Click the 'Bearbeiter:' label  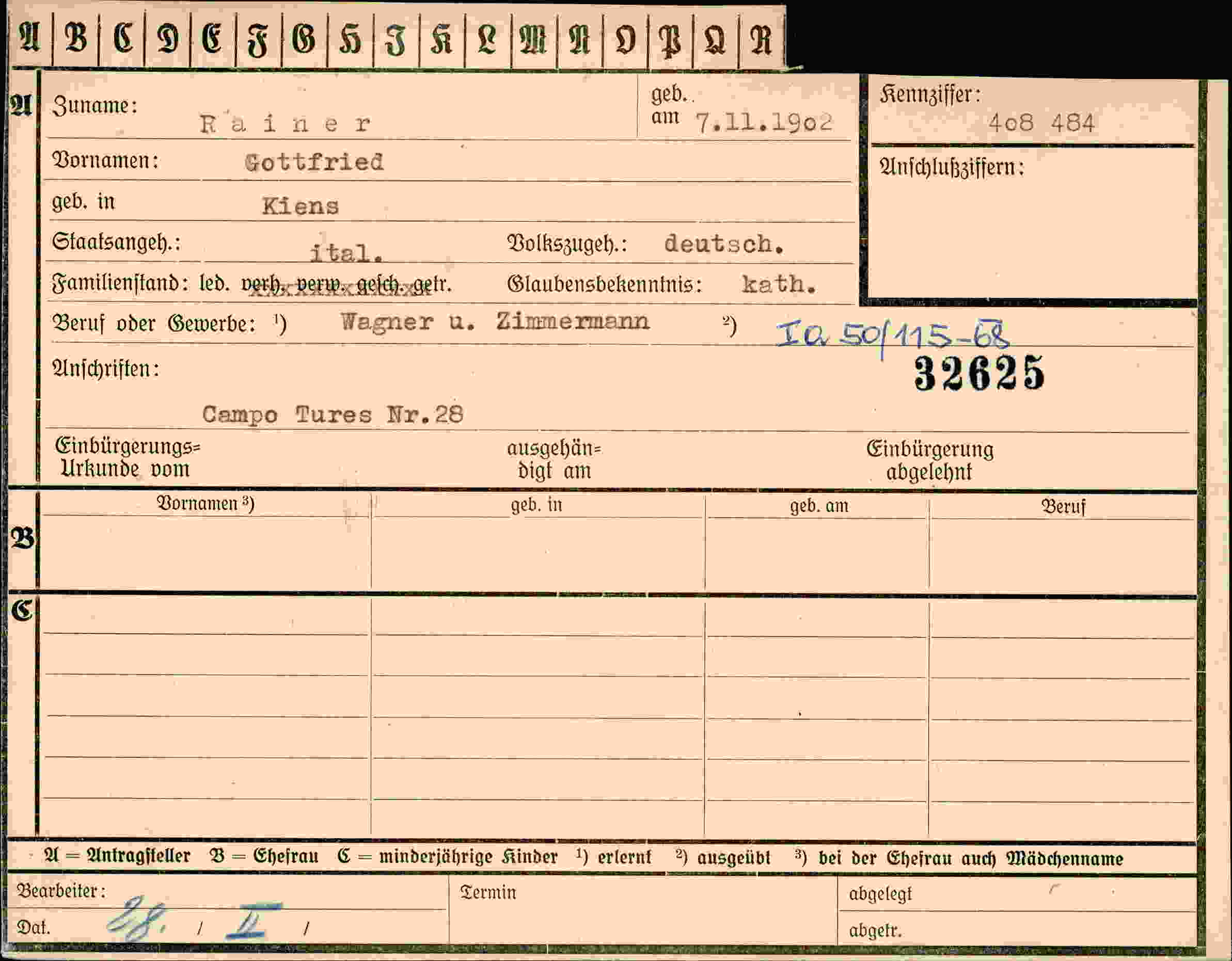61,891
